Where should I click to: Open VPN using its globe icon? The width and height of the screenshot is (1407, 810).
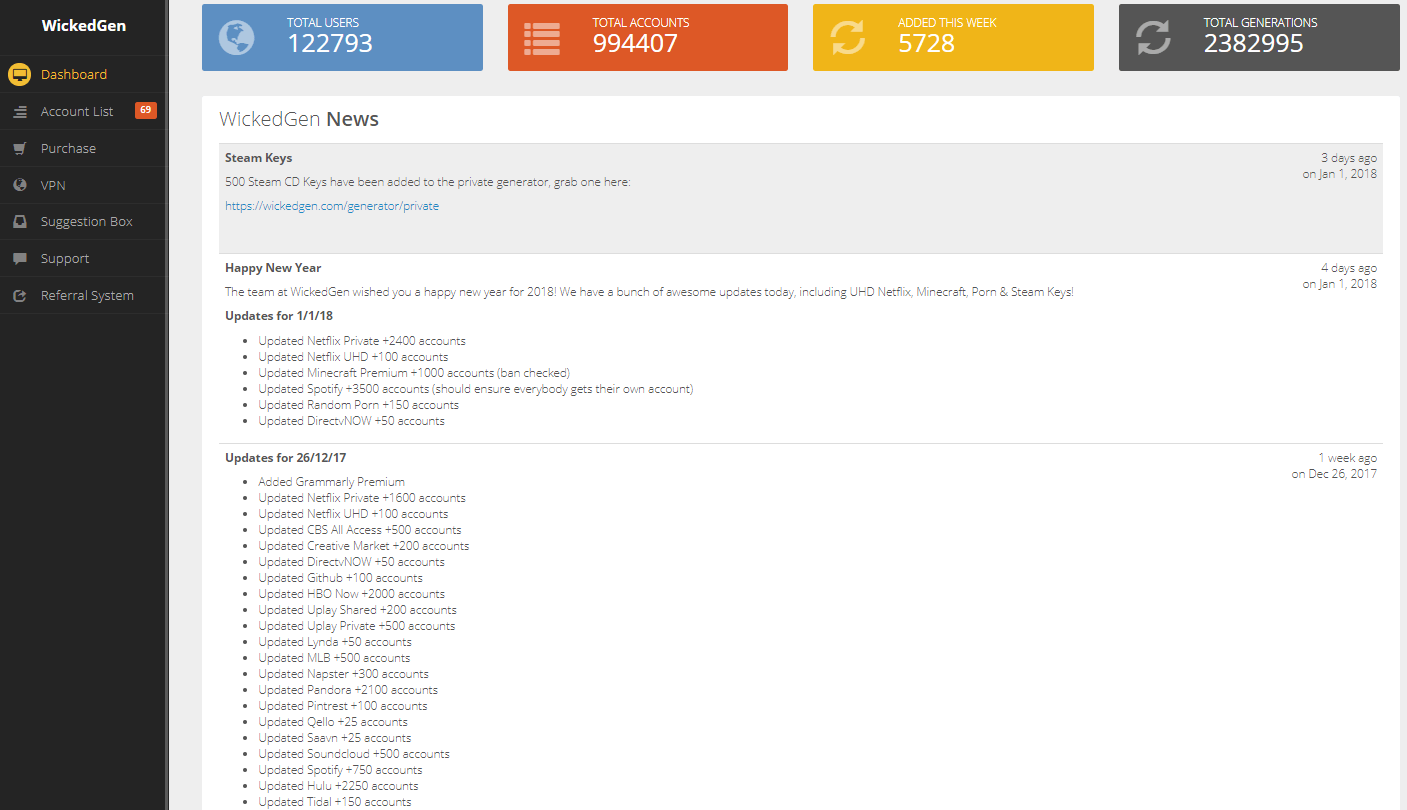point(19,185)
